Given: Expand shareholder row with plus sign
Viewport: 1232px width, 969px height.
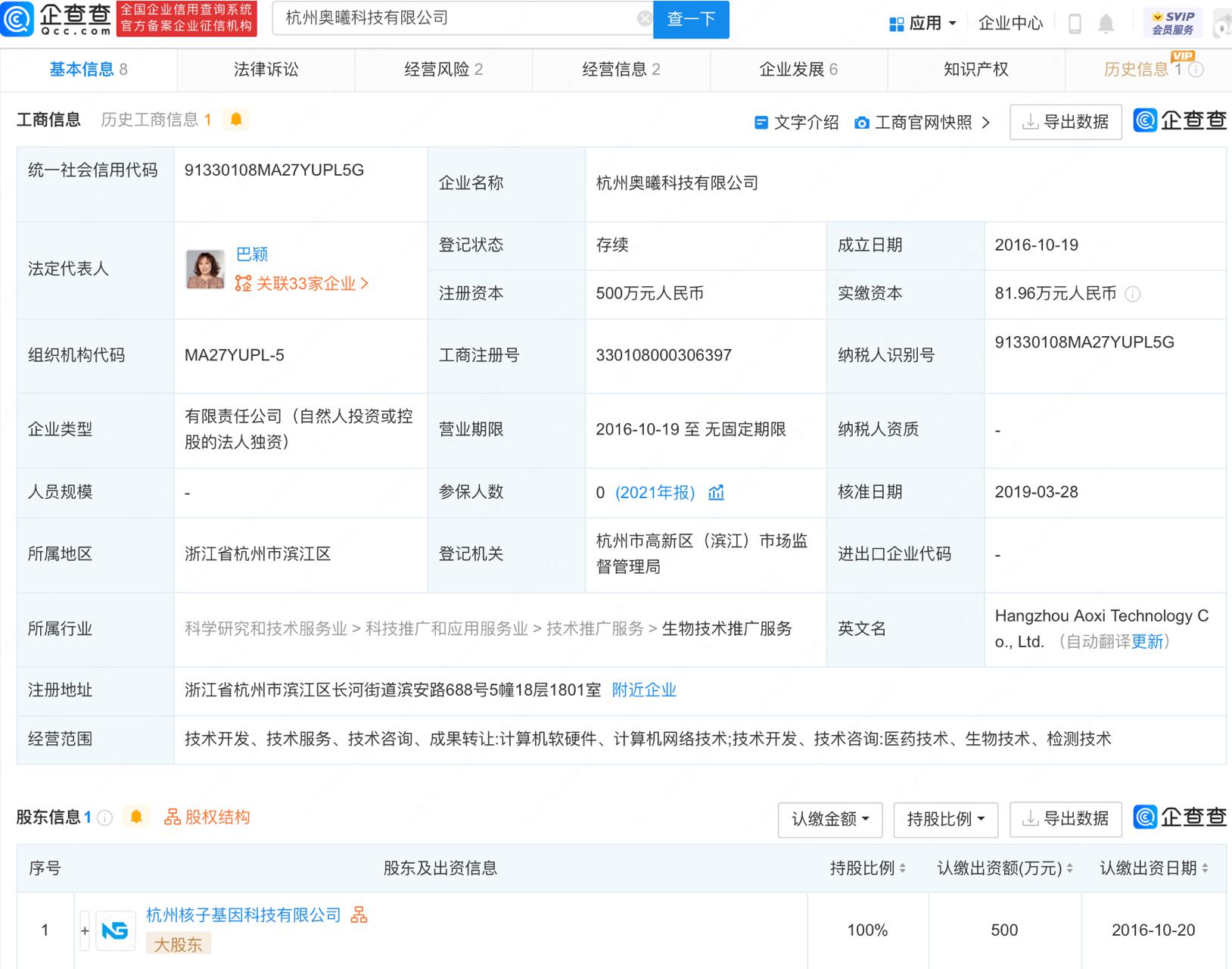Looking at the screenshot, I should point(85,931).
